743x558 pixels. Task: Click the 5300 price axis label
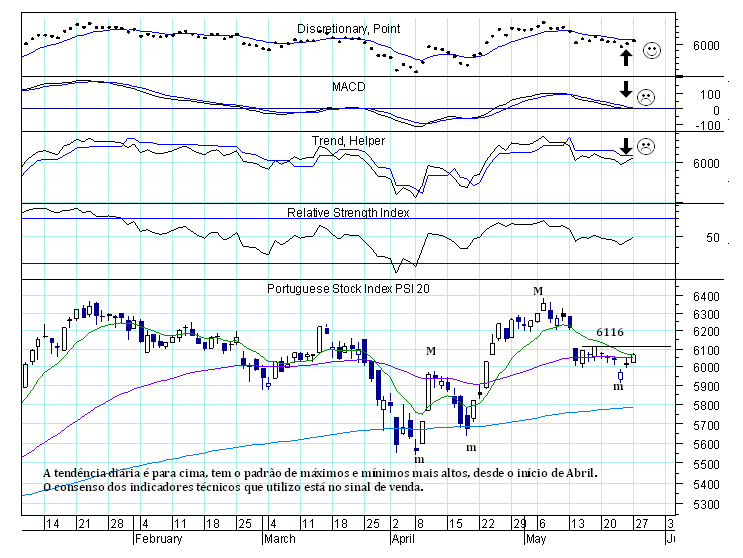706,504
